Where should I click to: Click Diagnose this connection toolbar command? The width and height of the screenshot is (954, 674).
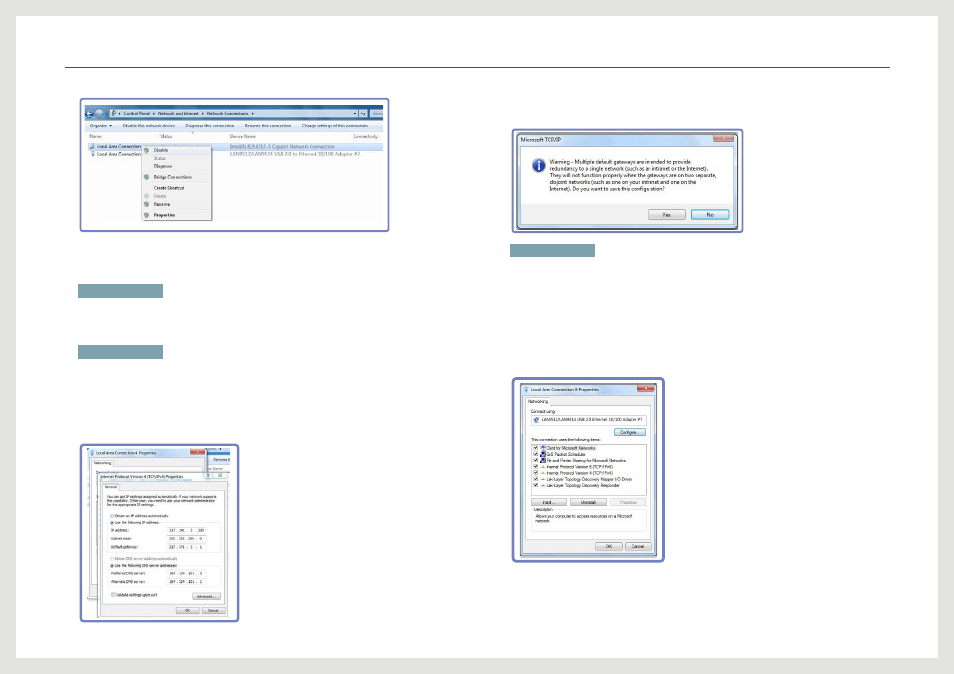[x=210, y=126]
